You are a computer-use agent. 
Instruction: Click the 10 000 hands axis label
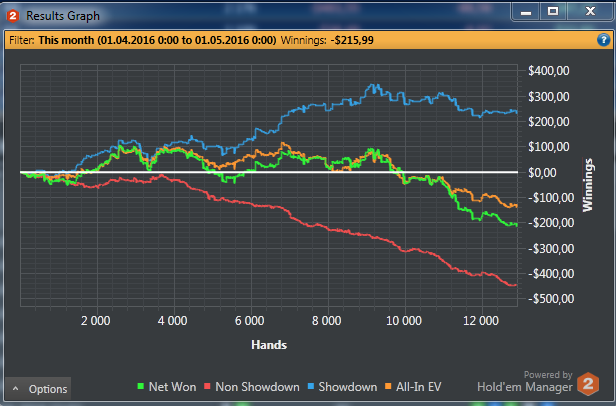click(403, 321)
